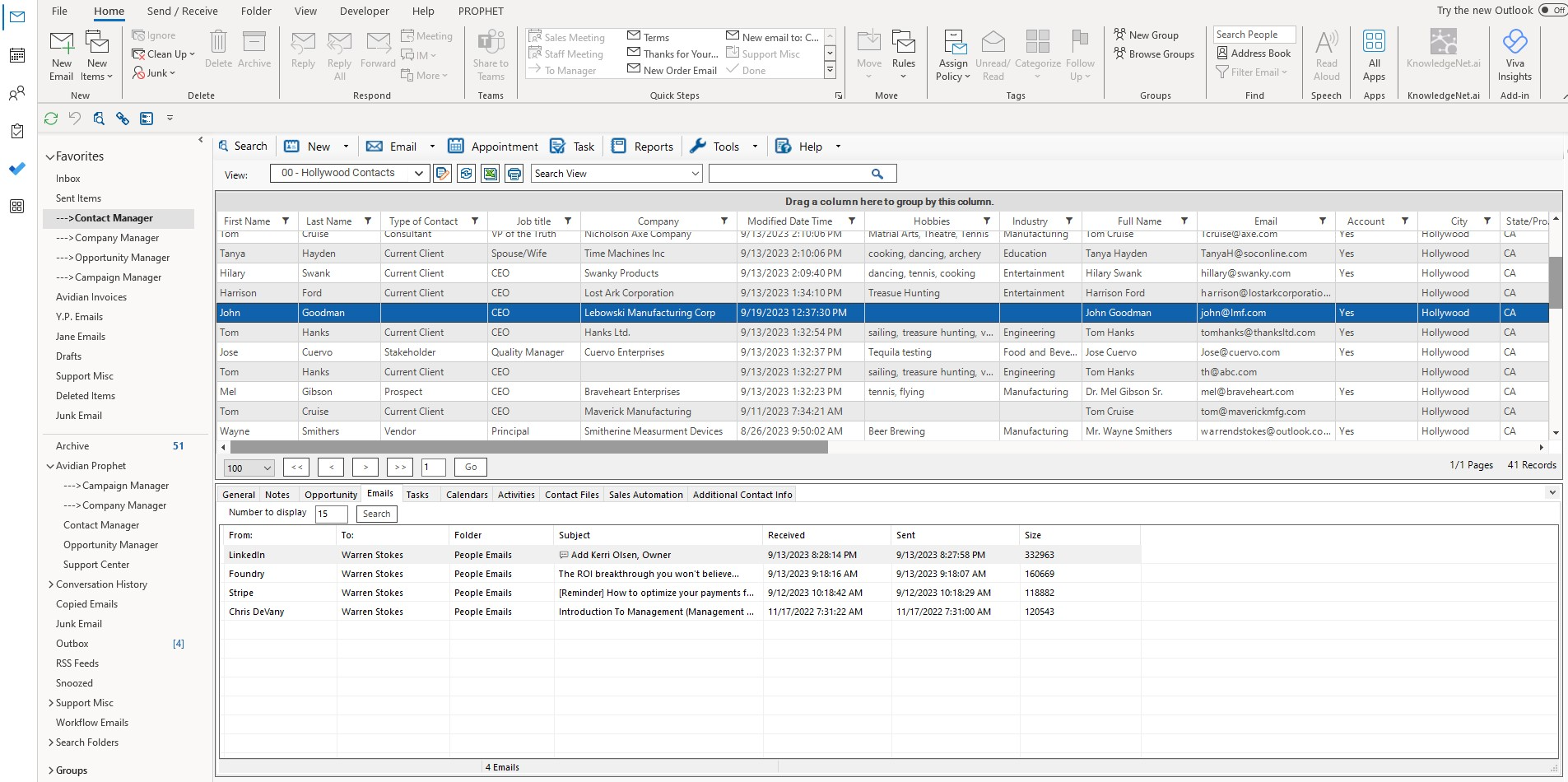1568x782 pixels.
Task: Open Address Book
Action: (x=1254, y=54)
